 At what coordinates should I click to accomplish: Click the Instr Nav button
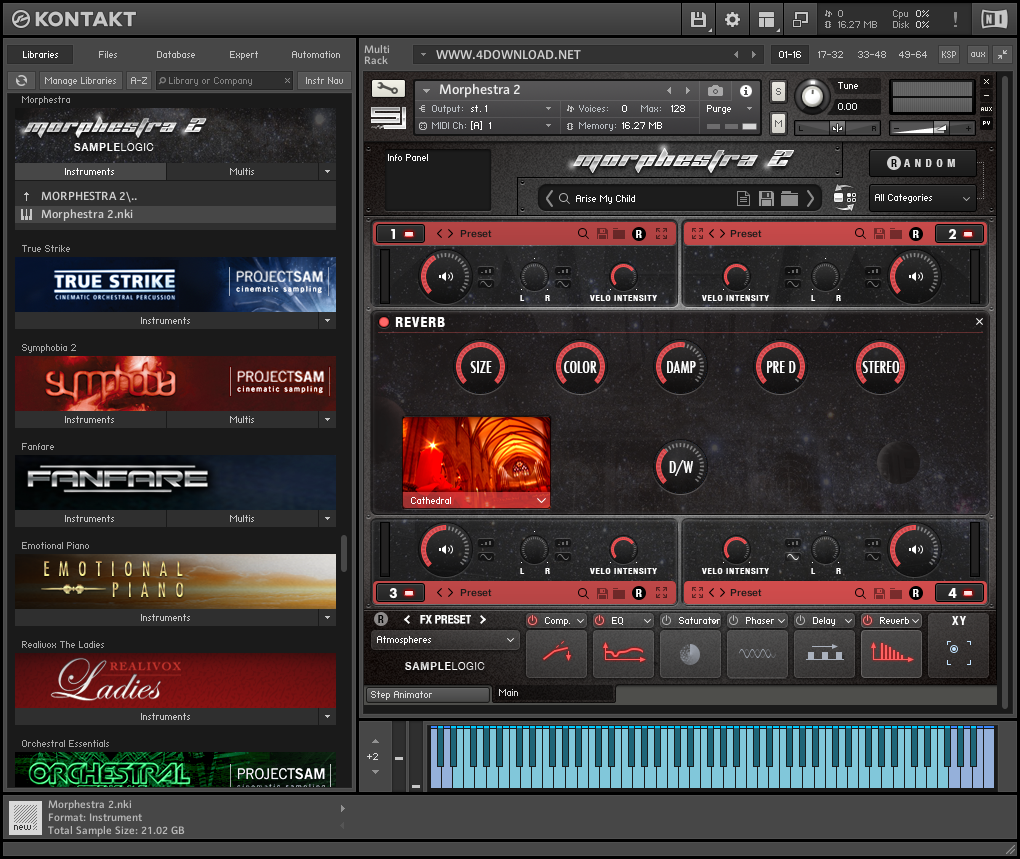[x=324, y=81]
